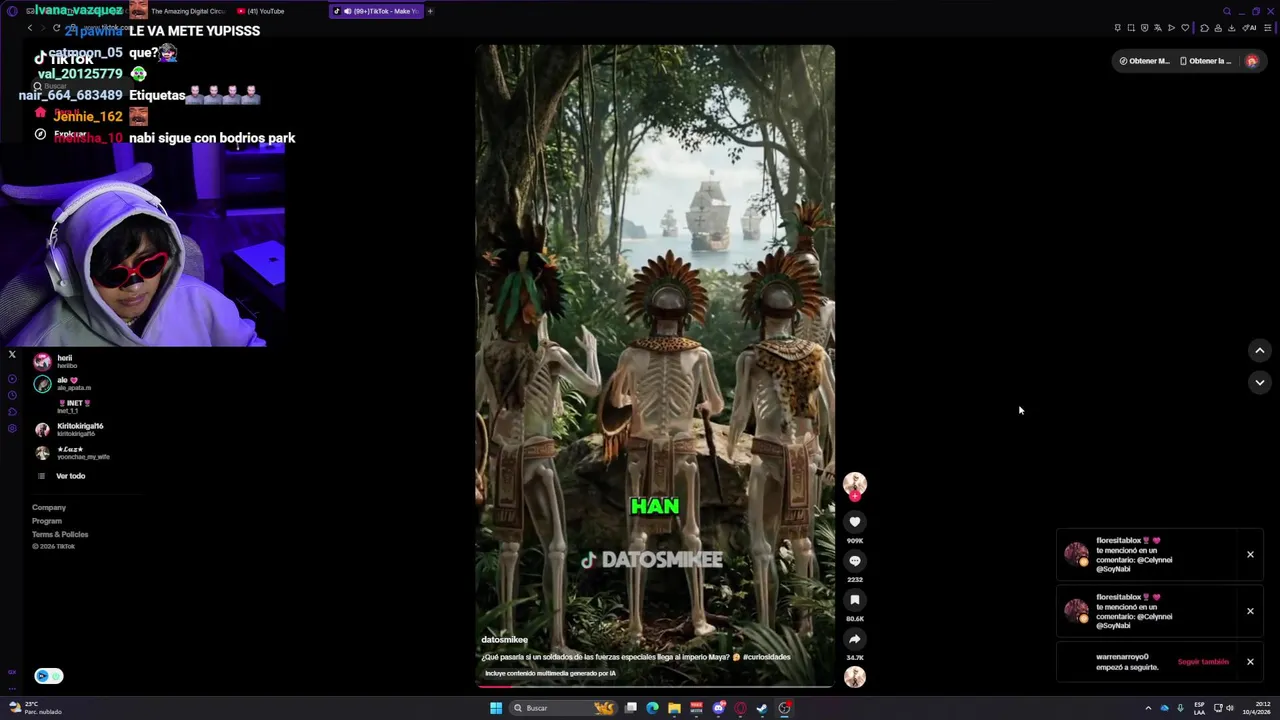The image size is (1280, 720).
Task: Open Steam from taskbar
Action: [762, 708]
